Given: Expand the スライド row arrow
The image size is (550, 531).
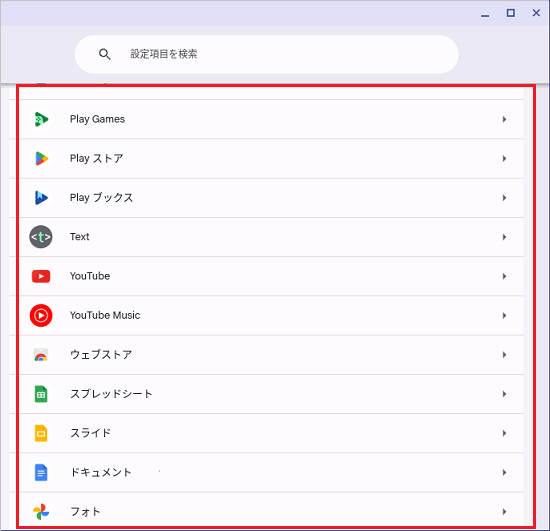Looking at the screenshot, I should tap(504, 433).
